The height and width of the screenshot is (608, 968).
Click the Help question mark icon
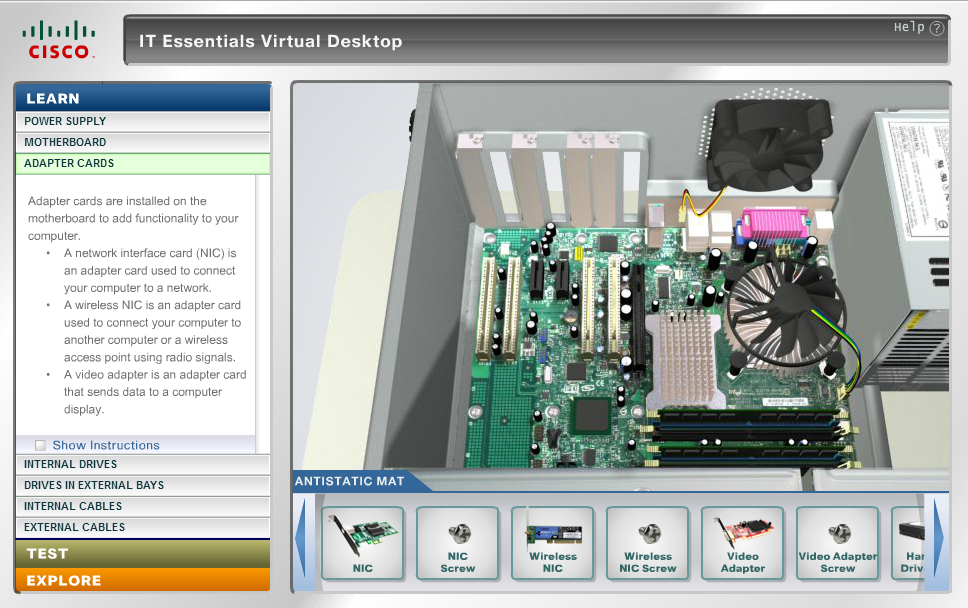coord(936,28)
